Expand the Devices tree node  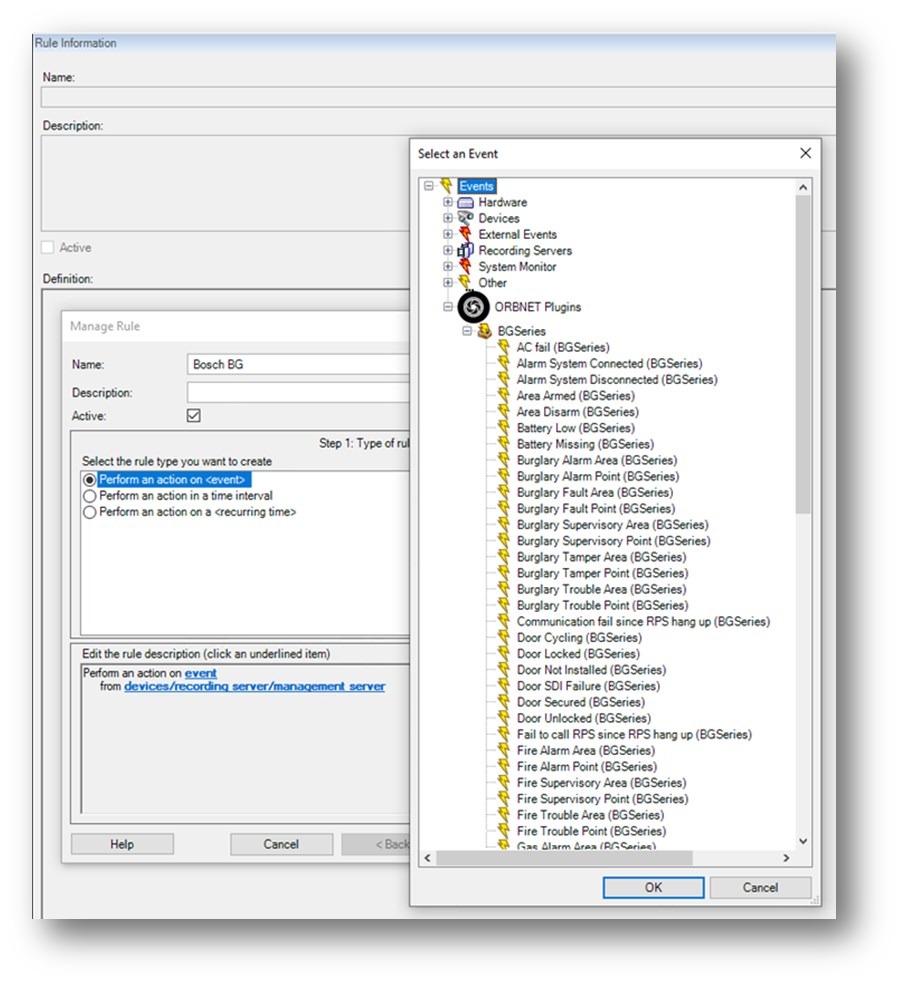(447, 218)
